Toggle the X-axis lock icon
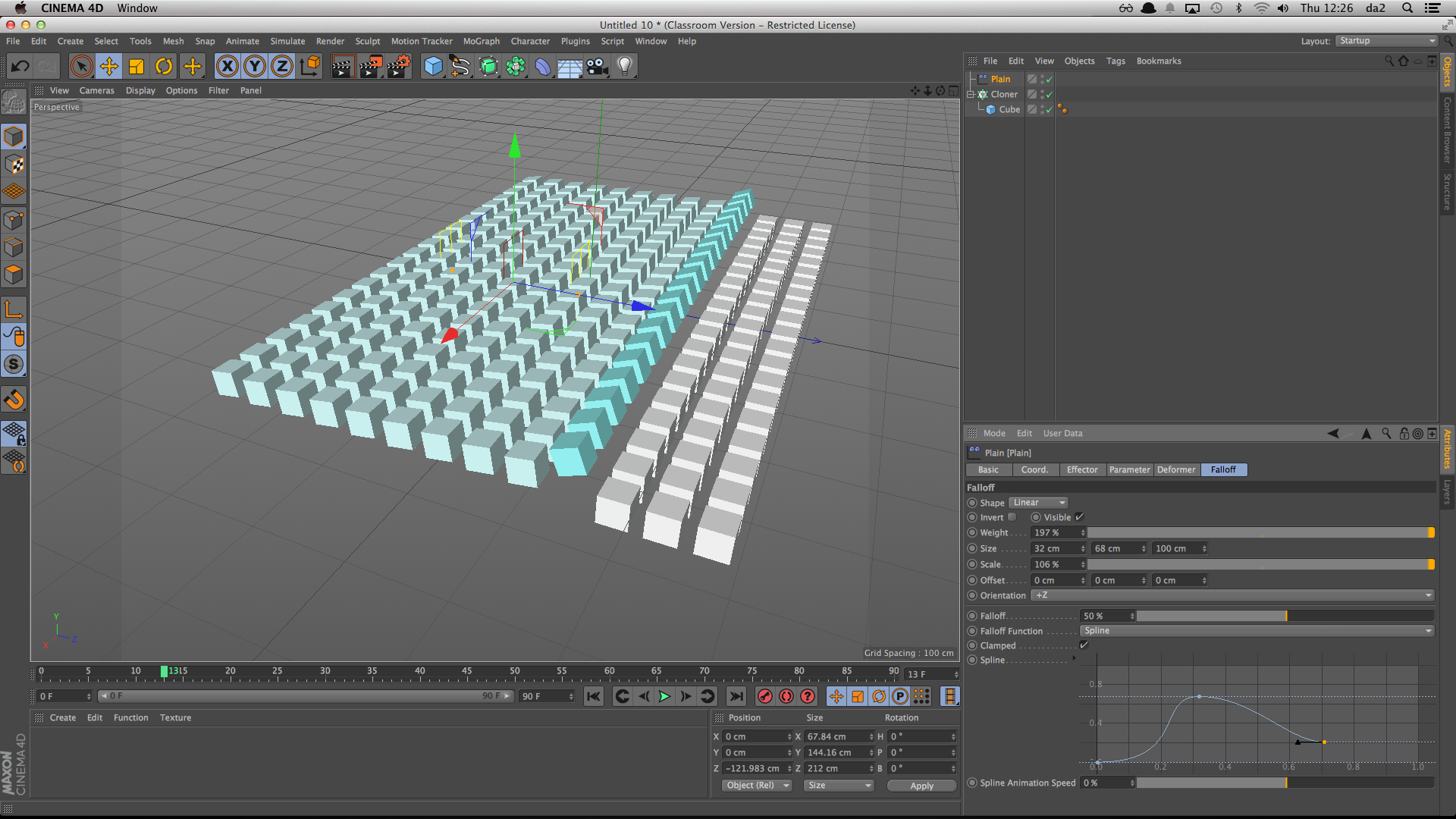Image resolution: width=1456 pixels, height=819 pixels. click(227, 67)
